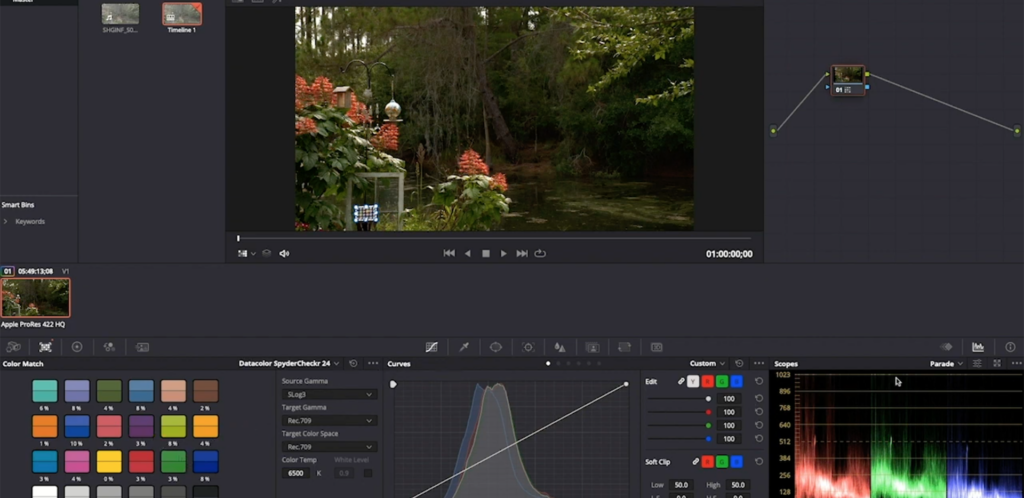Open the Sizing palette
The image size is (1024, 498).
pos(624,347)
